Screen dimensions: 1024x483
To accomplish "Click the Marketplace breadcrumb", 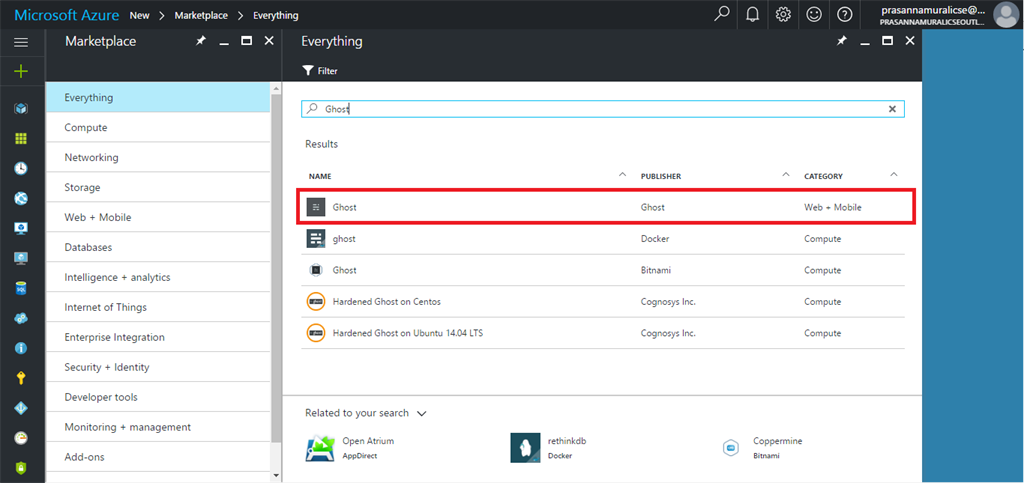I will 200,15.
